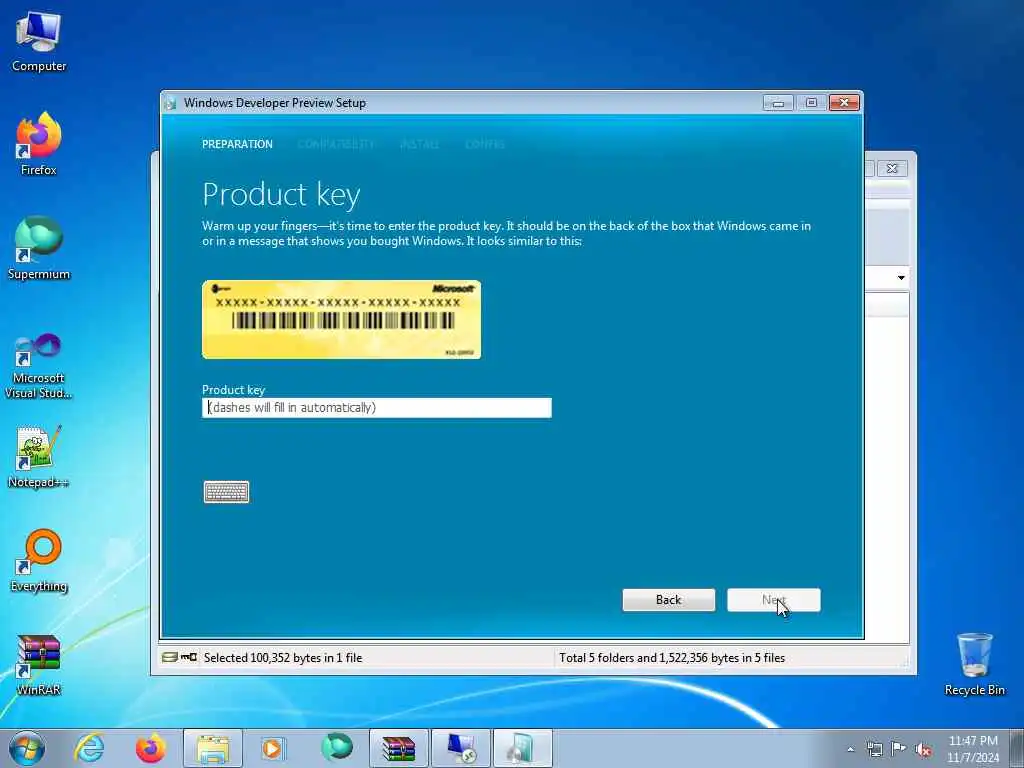Launch Notepad++ from the desktop
Viewport: 1024px width, 768px height.
pos(39,457)
